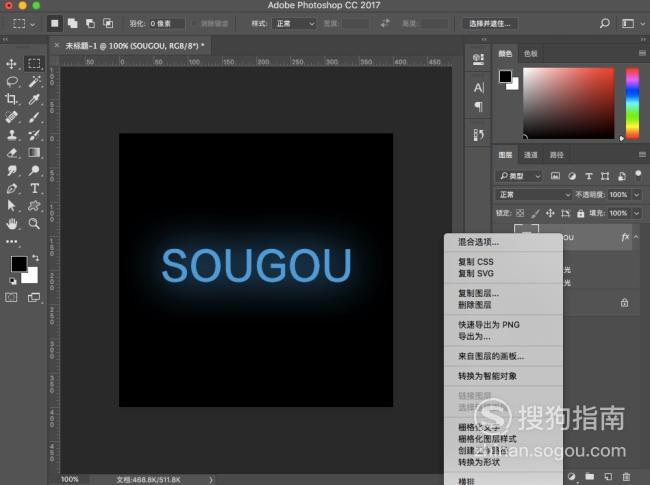Switch to the 路径 paths tab
650x485 pixels.
(x=556, y=155)
